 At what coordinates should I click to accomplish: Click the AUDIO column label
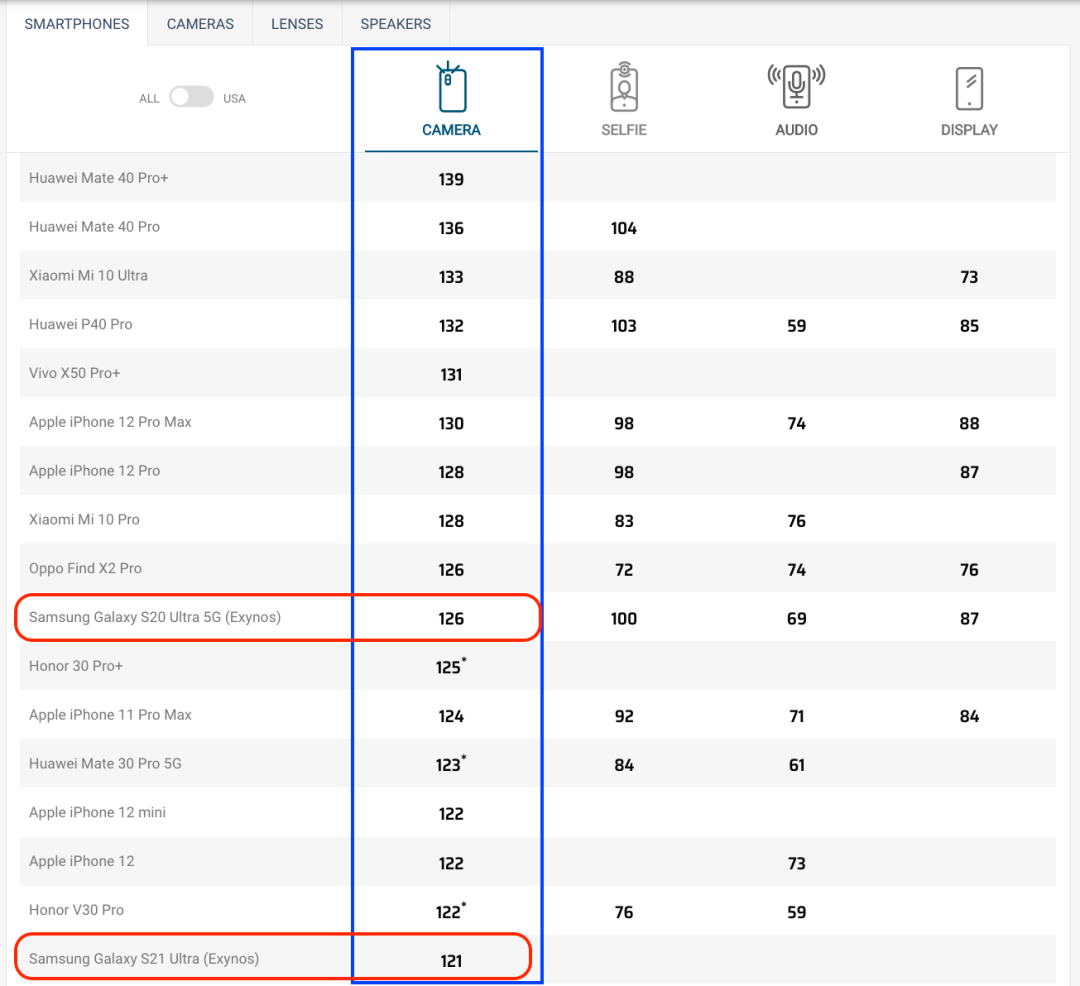click(796, 130)
